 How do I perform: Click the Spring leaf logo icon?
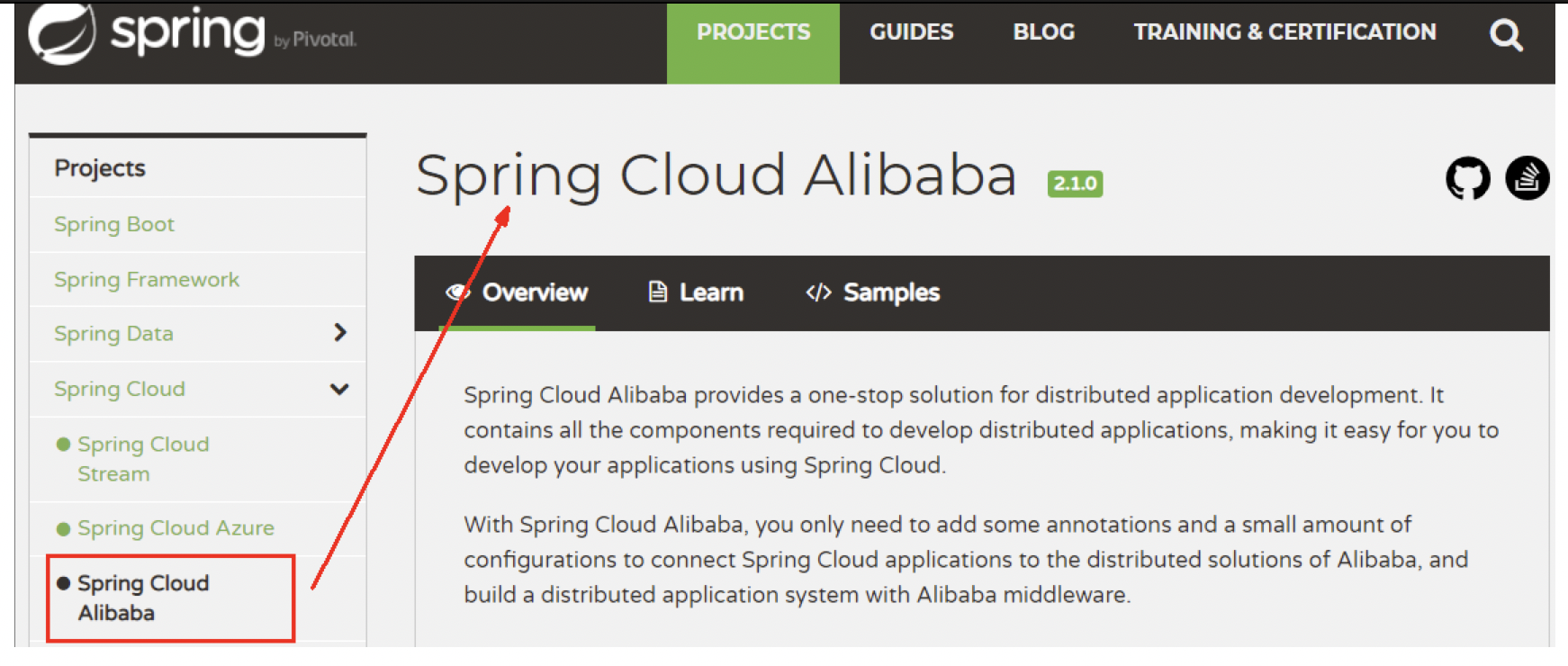pos(61,34)
